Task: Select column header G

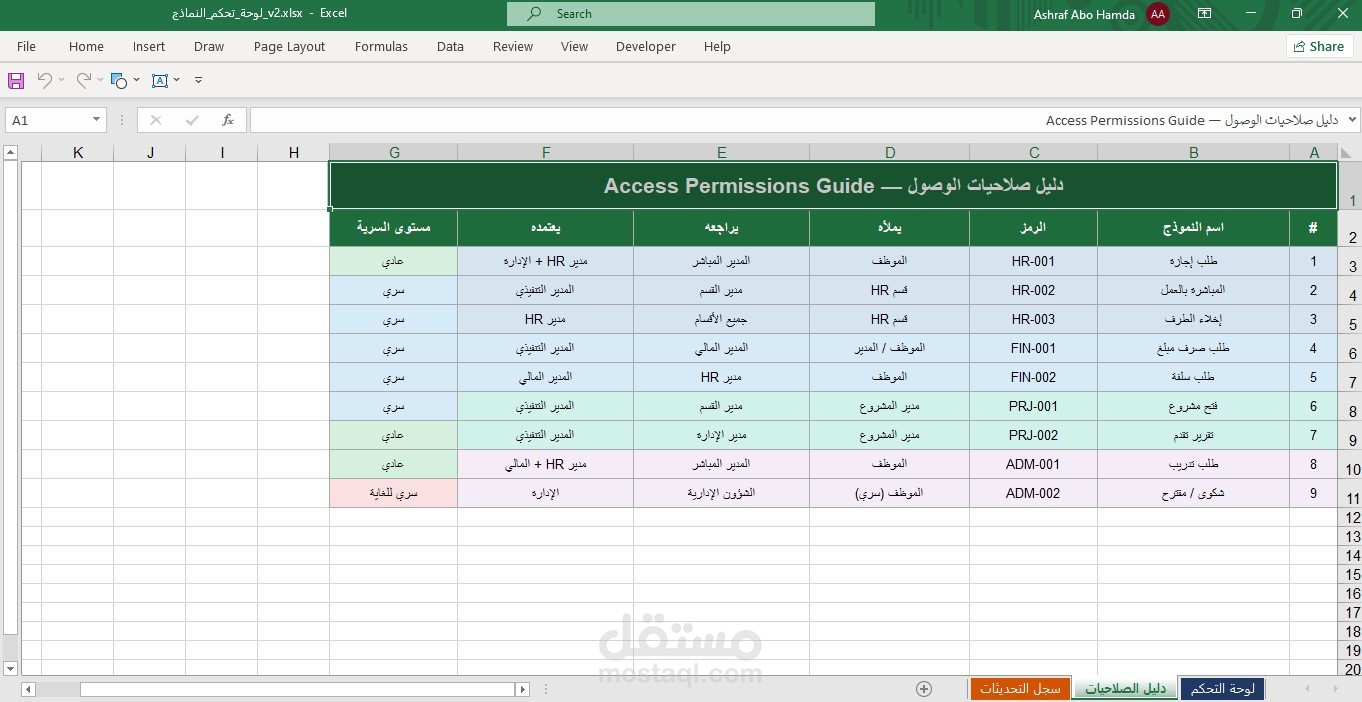Action: 394,153
